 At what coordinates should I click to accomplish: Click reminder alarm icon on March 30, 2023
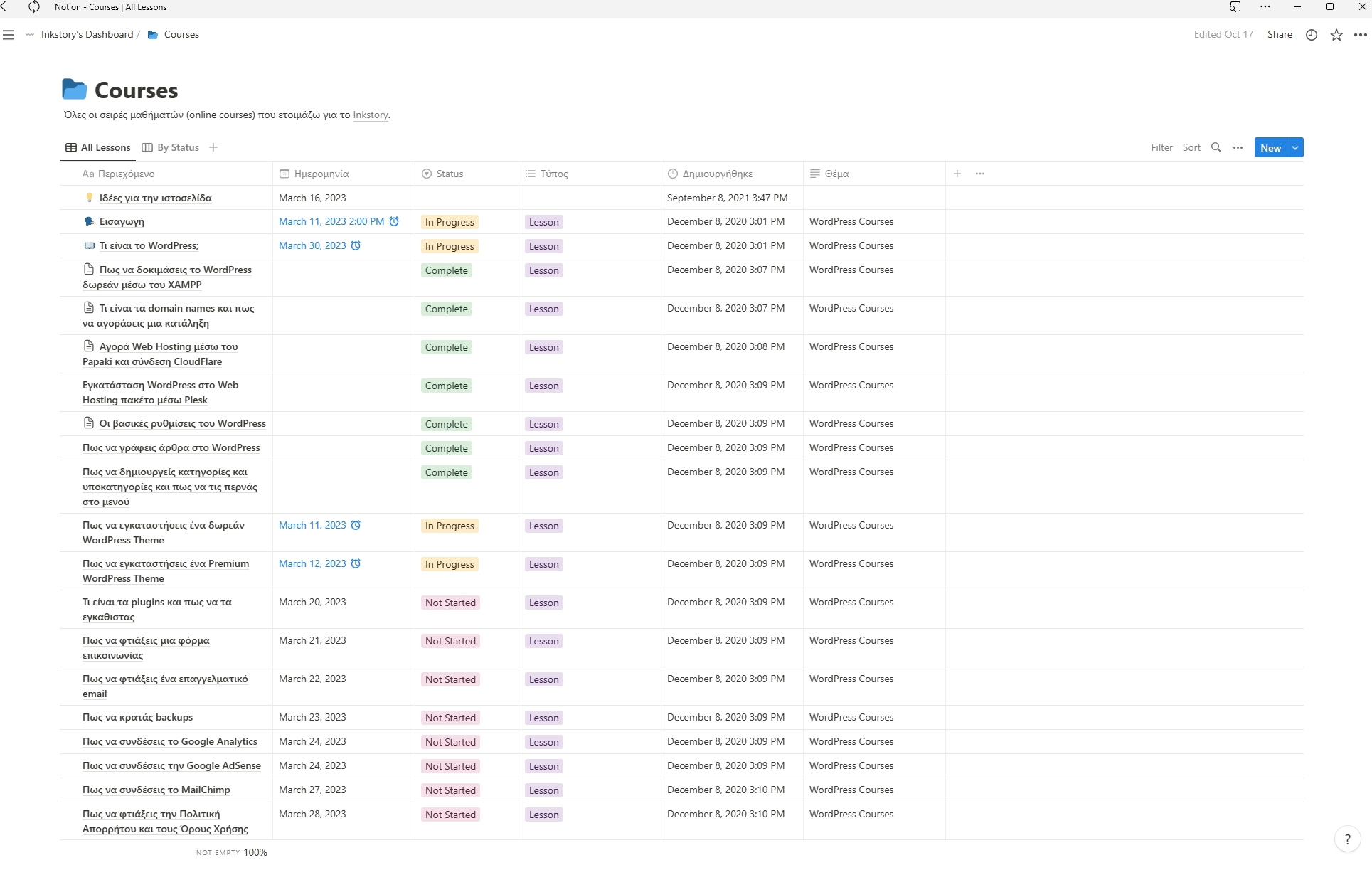click(x=356, y=245)
